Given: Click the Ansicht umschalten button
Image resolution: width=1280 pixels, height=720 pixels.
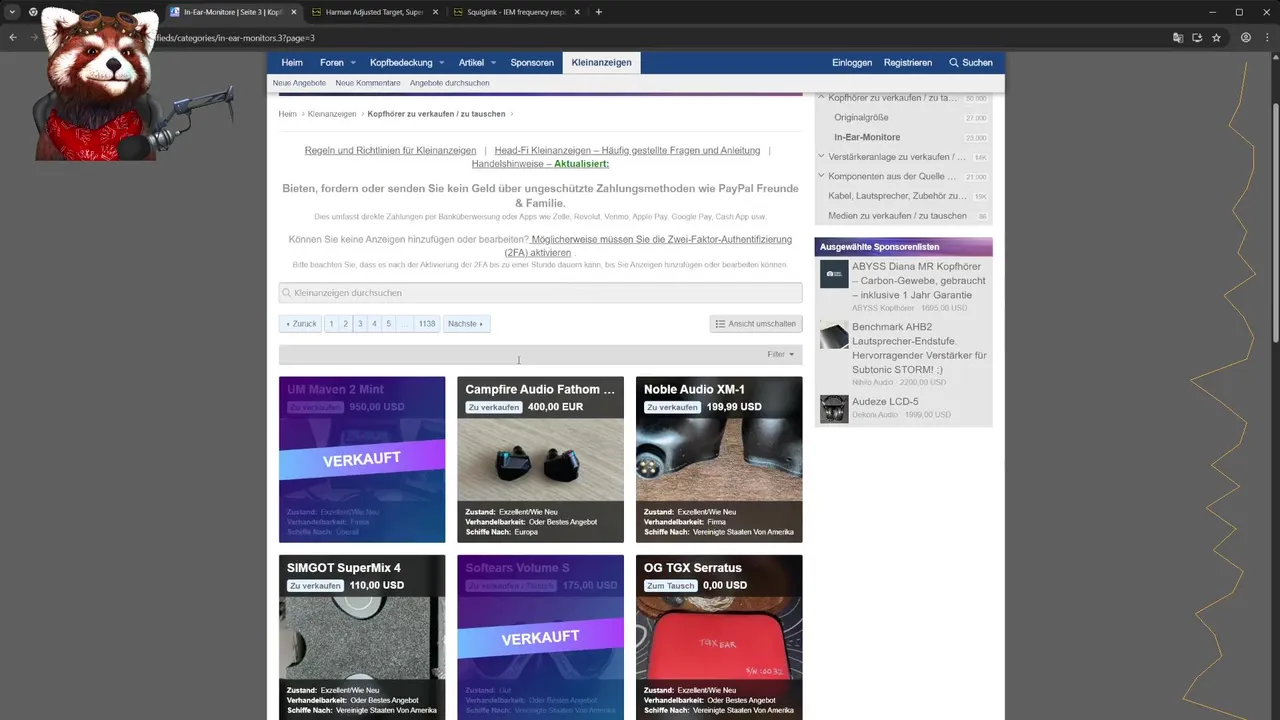Looking at the screenshot, I should 756,324.
